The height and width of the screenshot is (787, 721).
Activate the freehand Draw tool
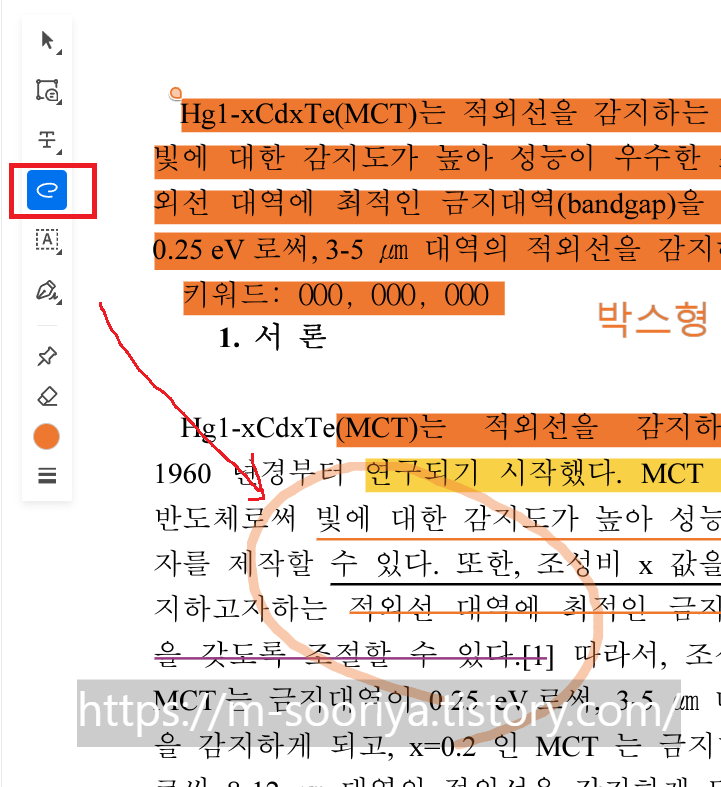pyautogui.click(x=47, y=190)
